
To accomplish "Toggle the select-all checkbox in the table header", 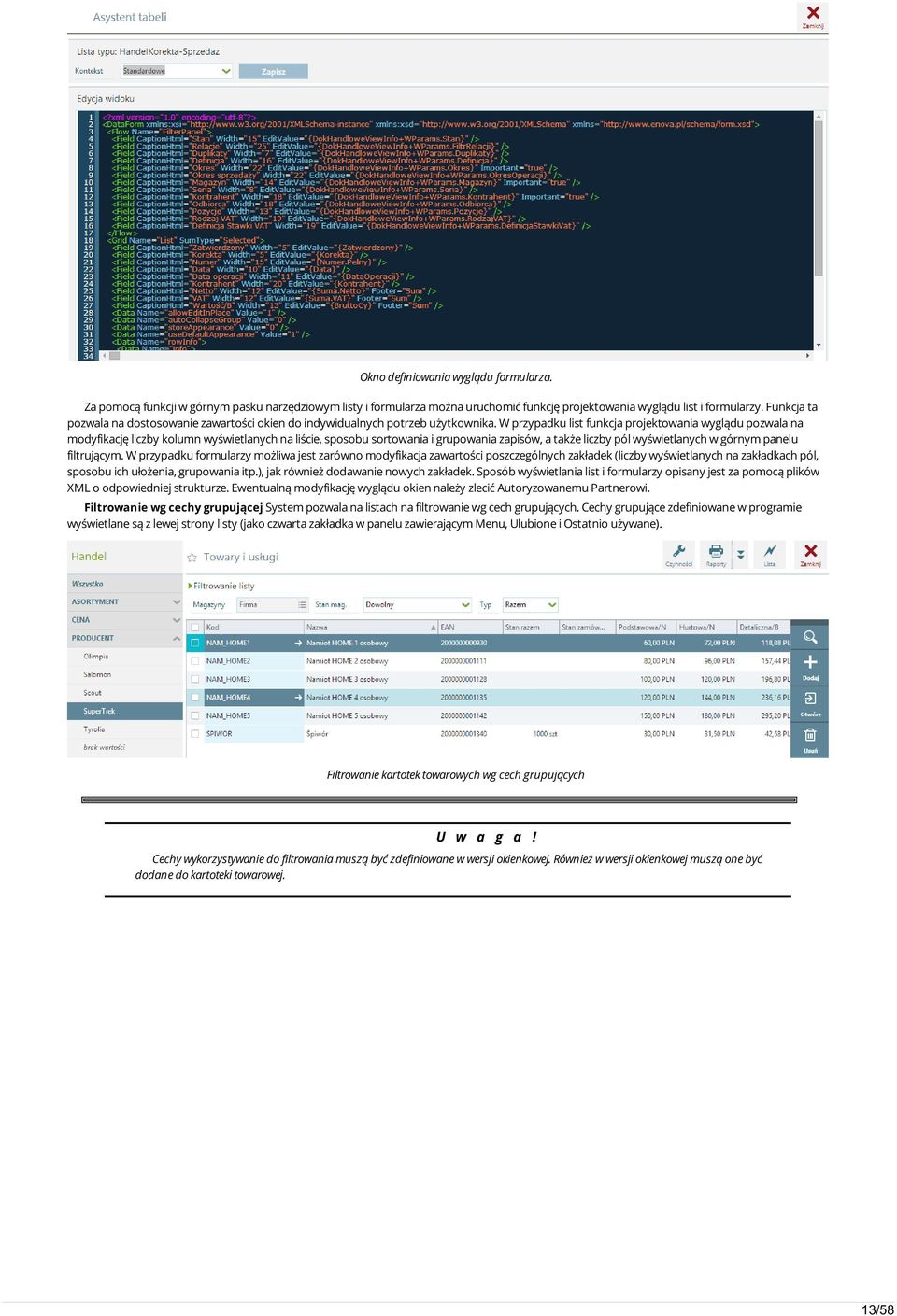I will [195, 627].
